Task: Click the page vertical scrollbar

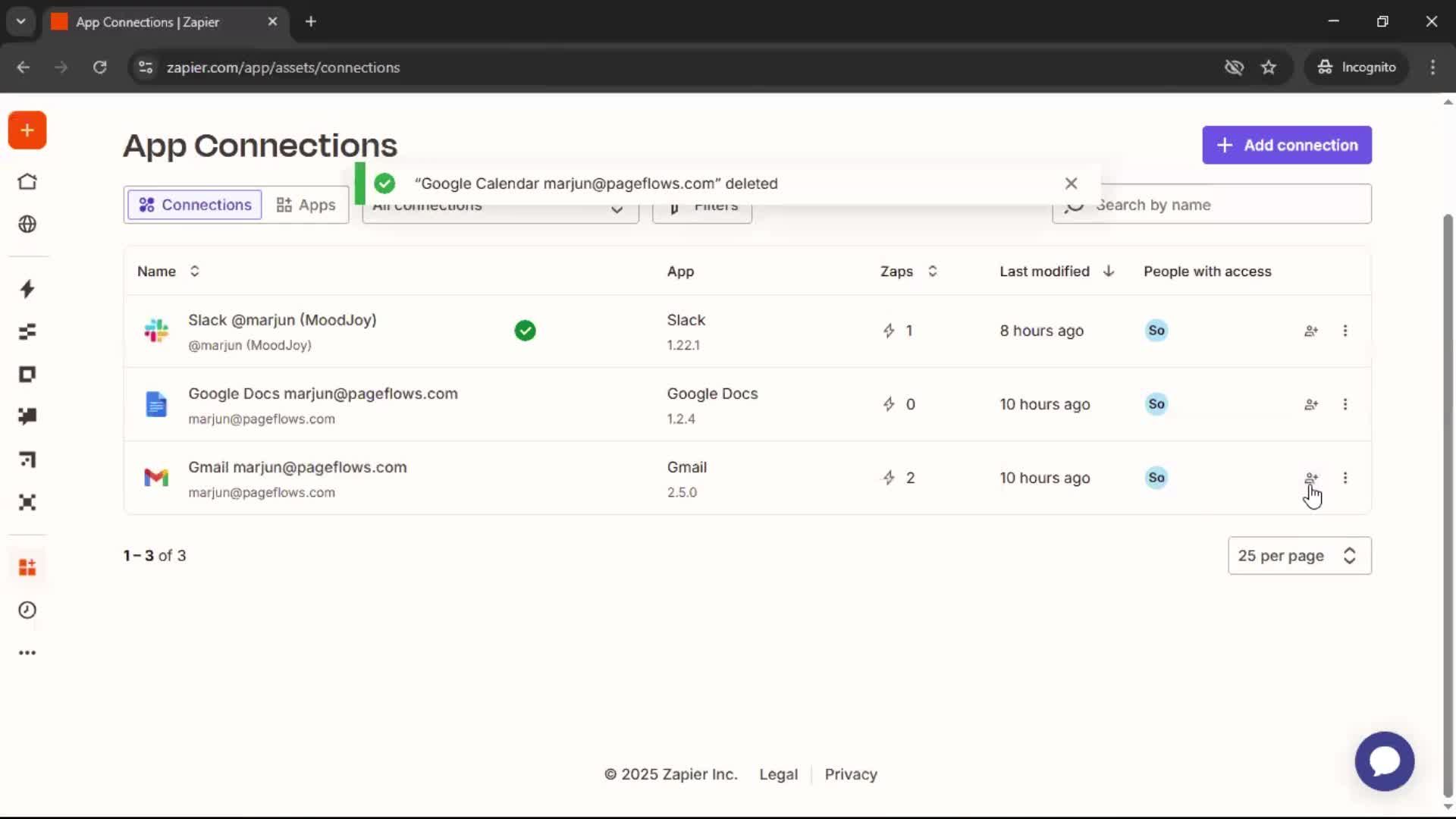Action: [1448, 507]
